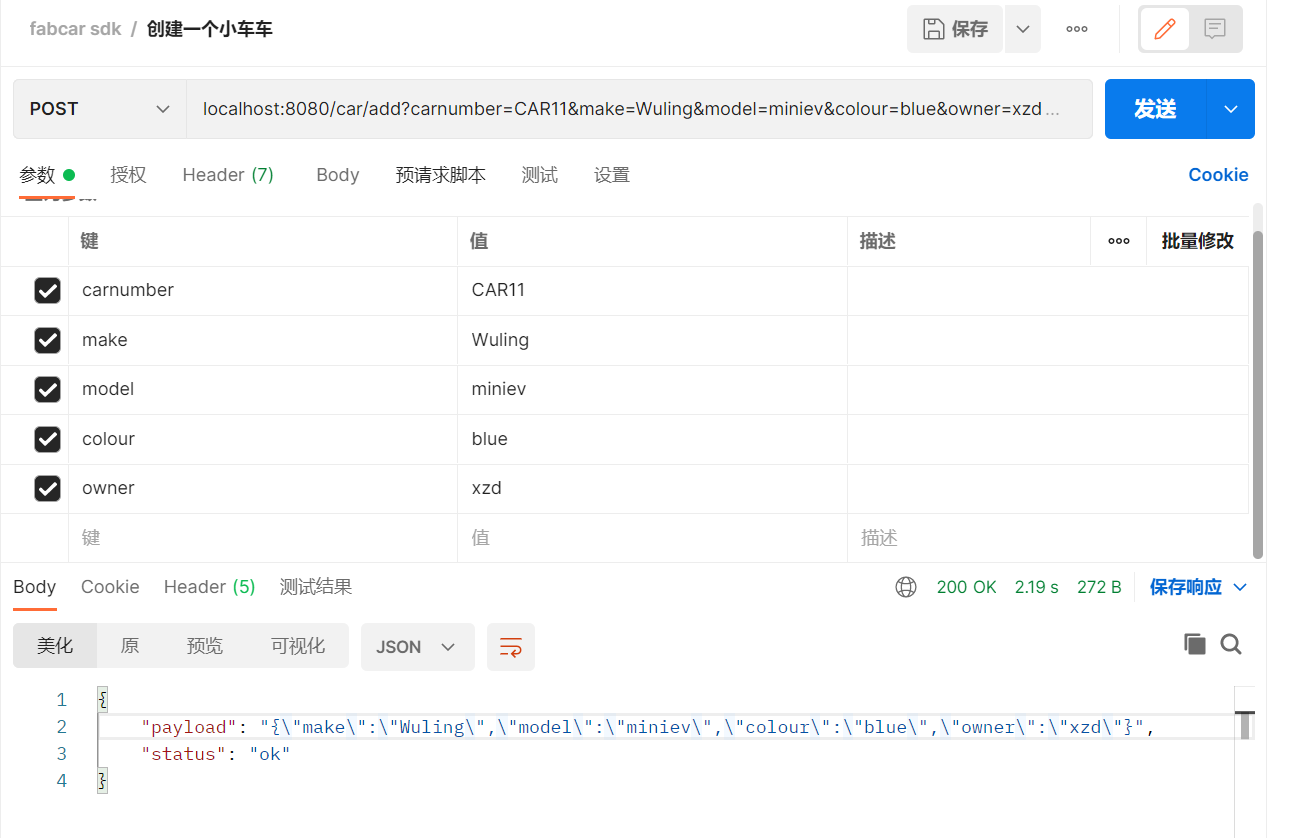Open the more options ellipsis in the top bar
The height and width of the screenshot is (838, 1289).
click(1076, 28)
